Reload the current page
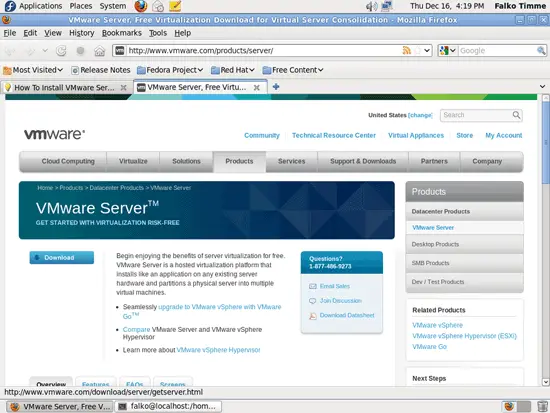This screenshot has width=550, height=413. pyautogui.click(x=61, y=51)
